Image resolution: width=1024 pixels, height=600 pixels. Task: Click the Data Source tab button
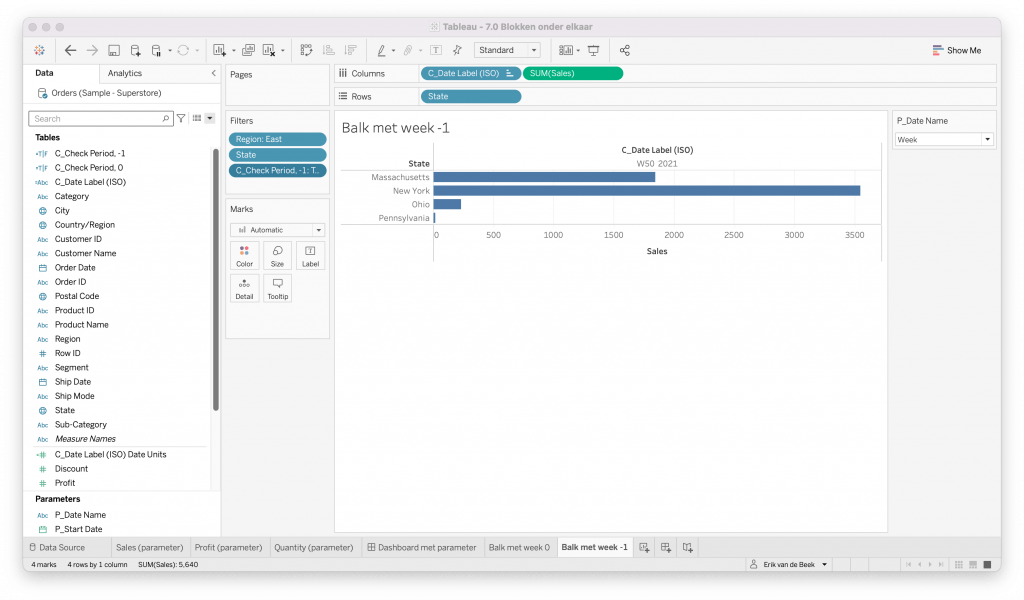click(56, 547)
